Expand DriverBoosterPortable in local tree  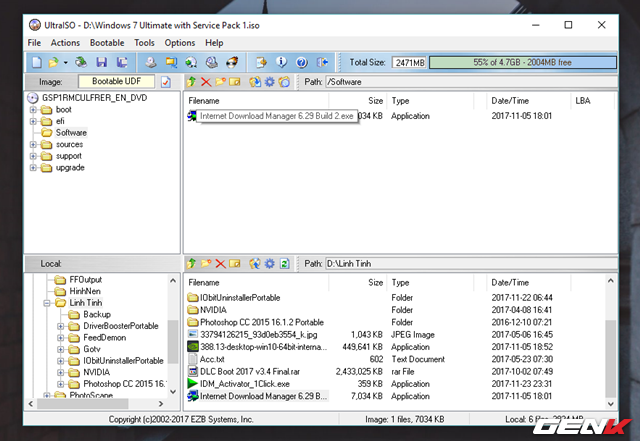click(60, 326)
